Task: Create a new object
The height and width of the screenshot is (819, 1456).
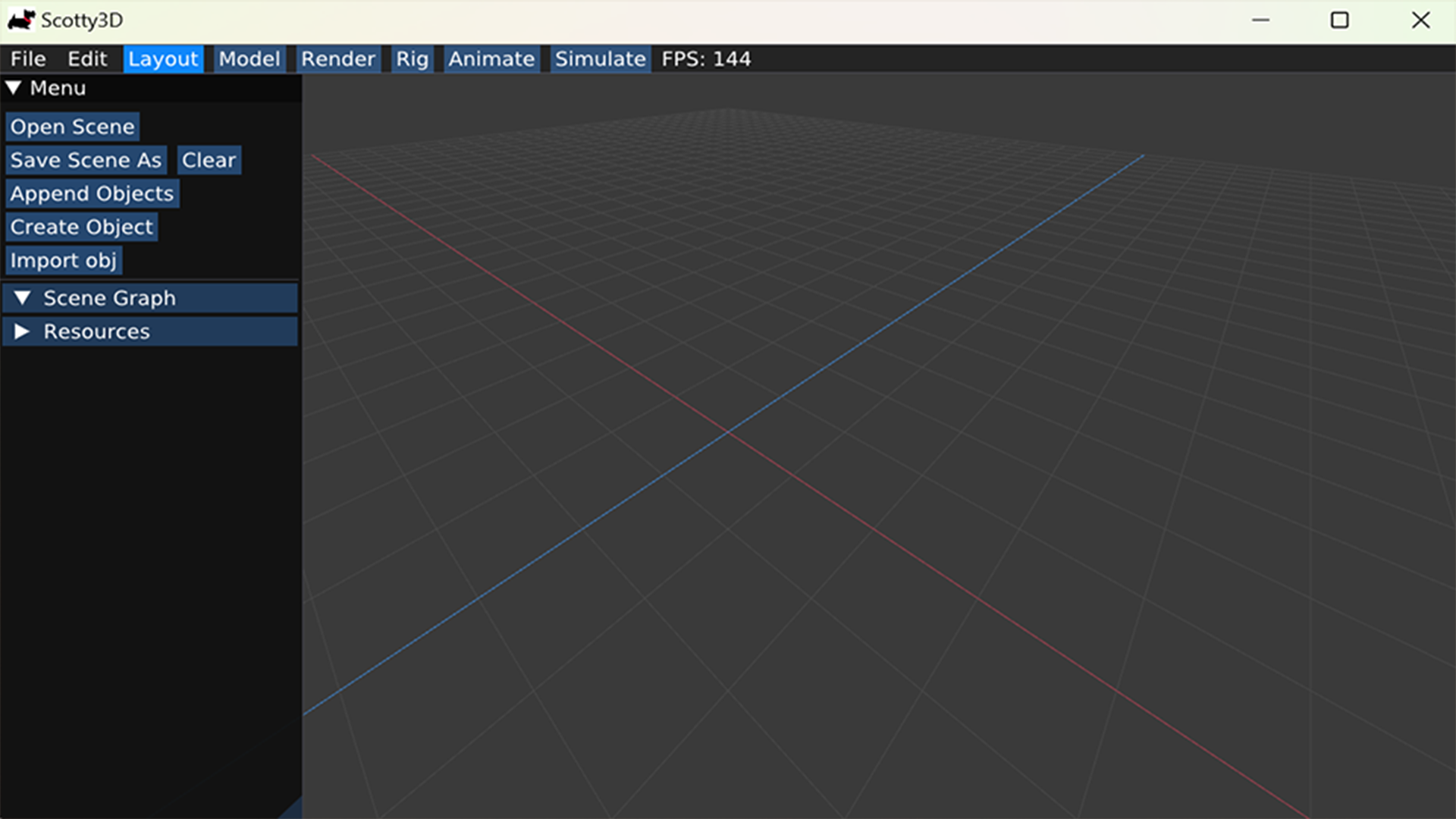Action: [81, 227]
